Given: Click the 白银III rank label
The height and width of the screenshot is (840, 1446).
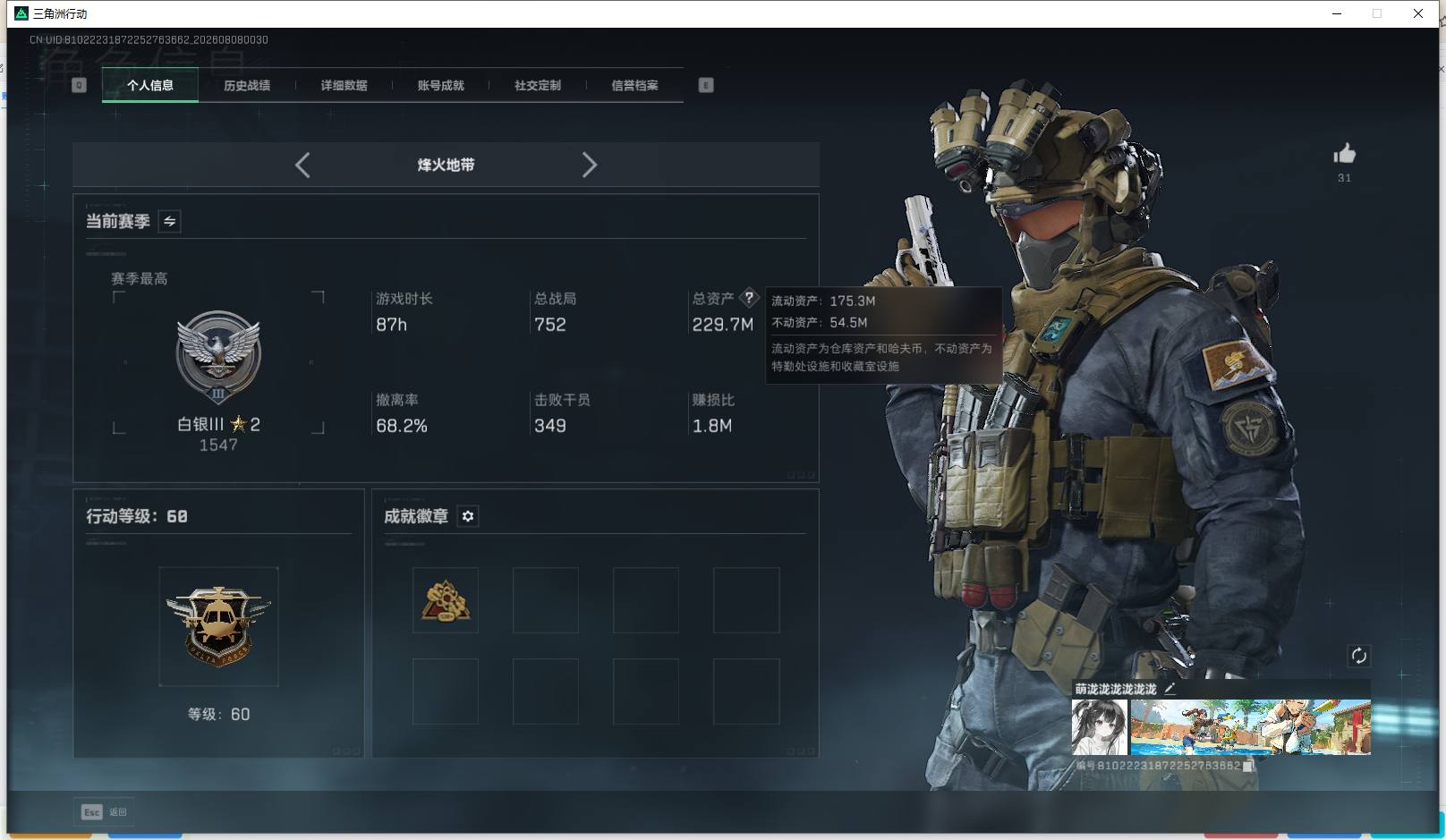Looking at the screenshot, I should (200, 424).
